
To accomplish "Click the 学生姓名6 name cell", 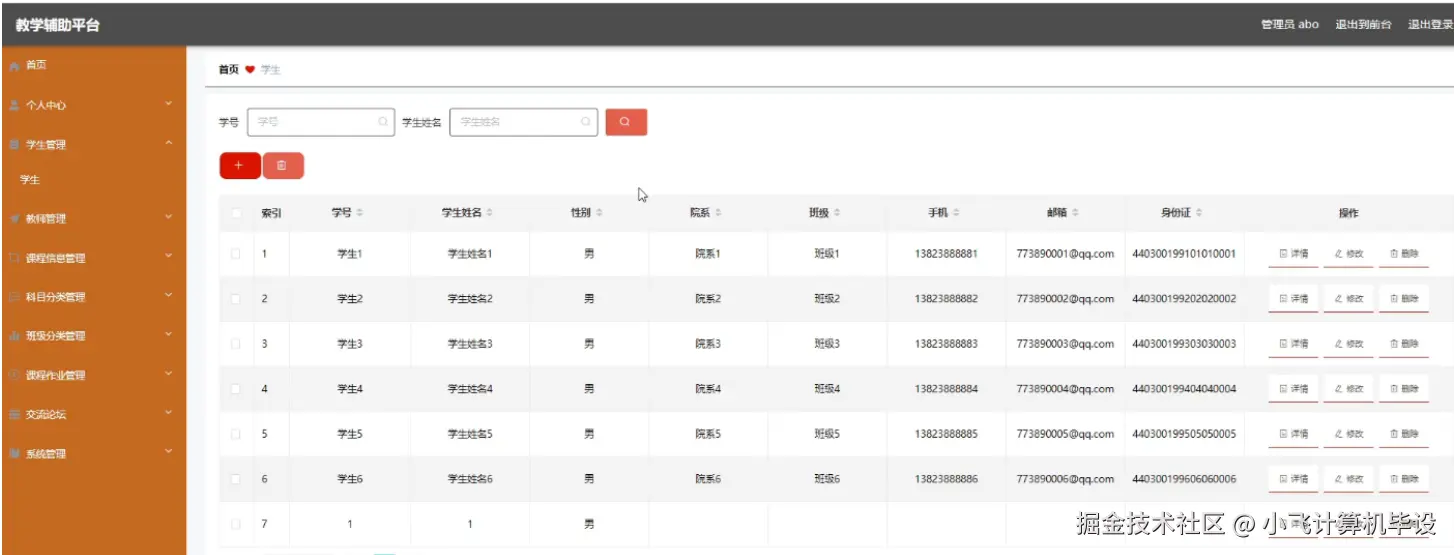I will [x=469, y=479].
